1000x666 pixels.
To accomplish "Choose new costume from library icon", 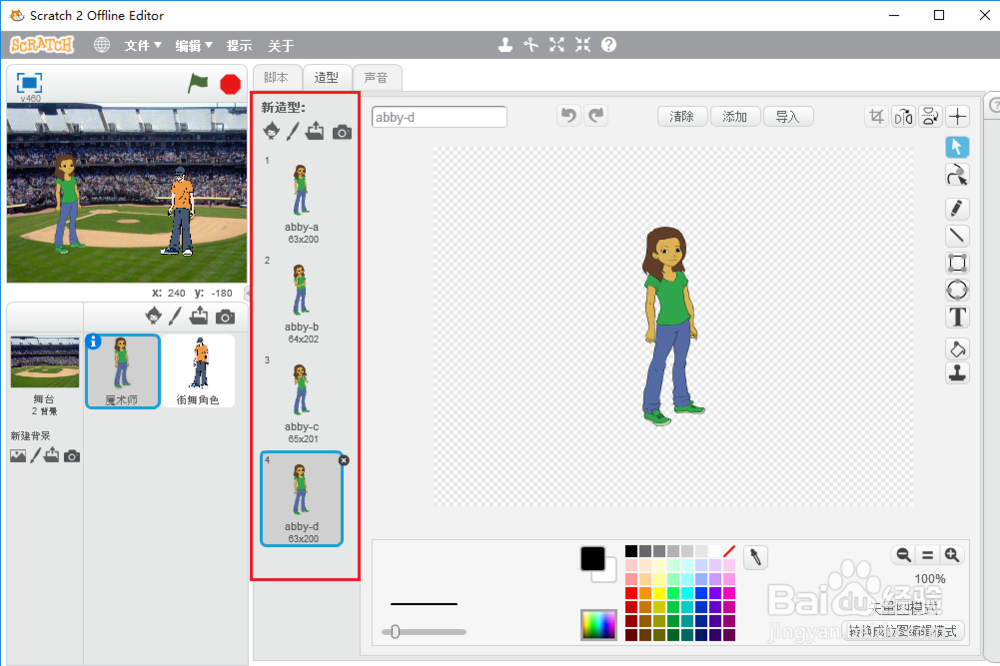I will point(271,131).
